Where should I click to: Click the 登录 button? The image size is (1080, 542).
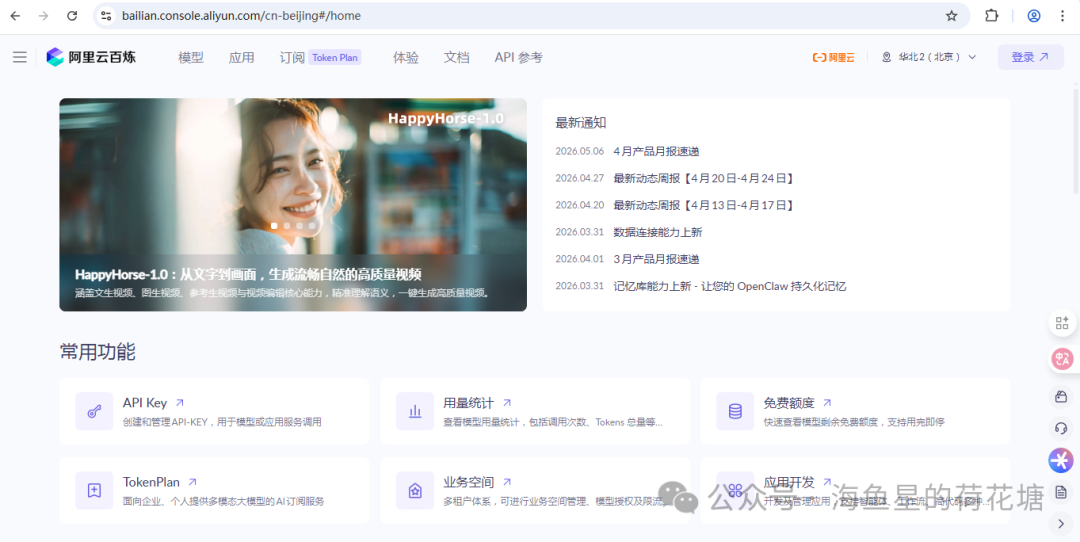pos(1030,57)
